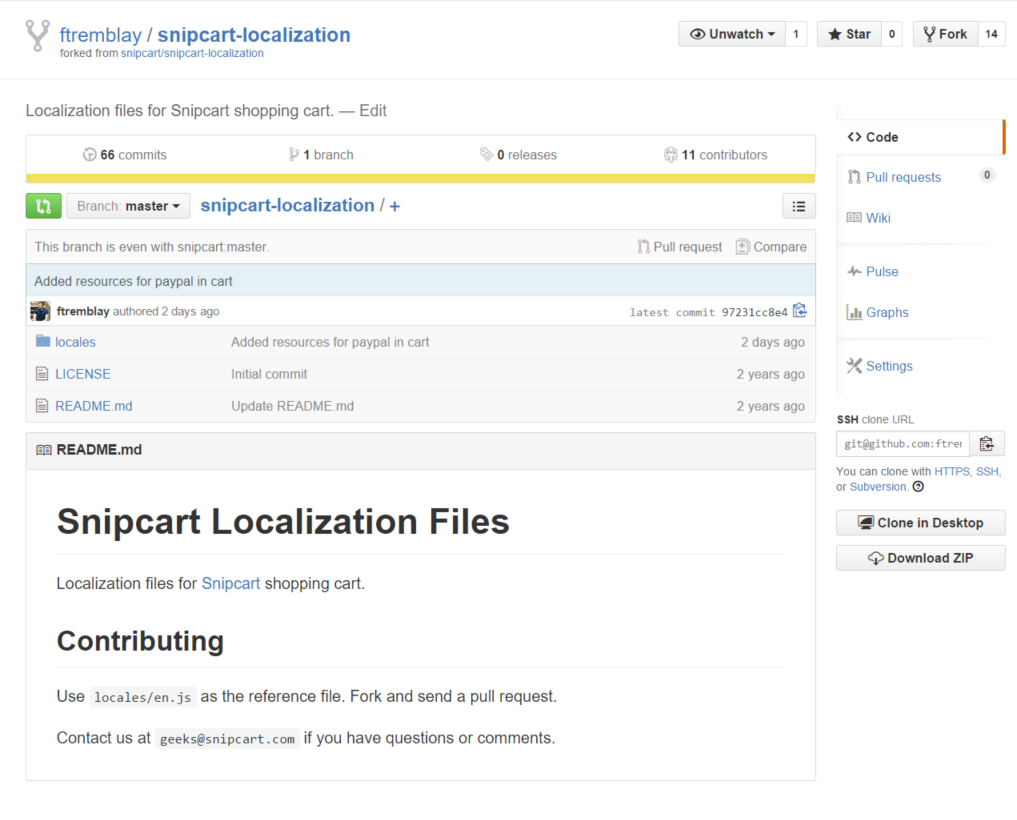
Task: Open the ftremblay user profile link in header
Action: (x=101, y=34)
